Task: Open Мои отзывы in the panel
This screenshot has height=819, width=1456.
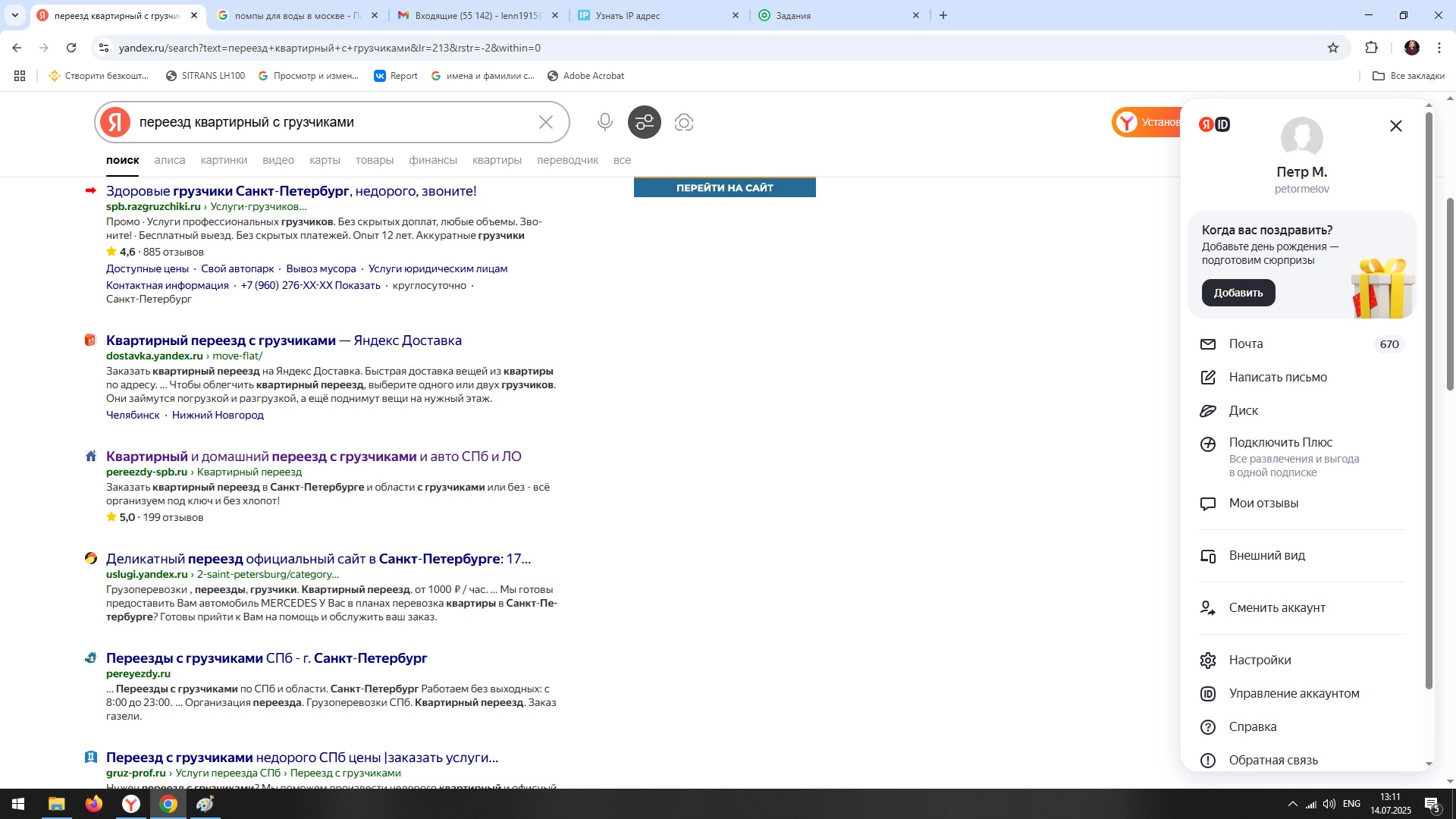Action: (1302, 504)
